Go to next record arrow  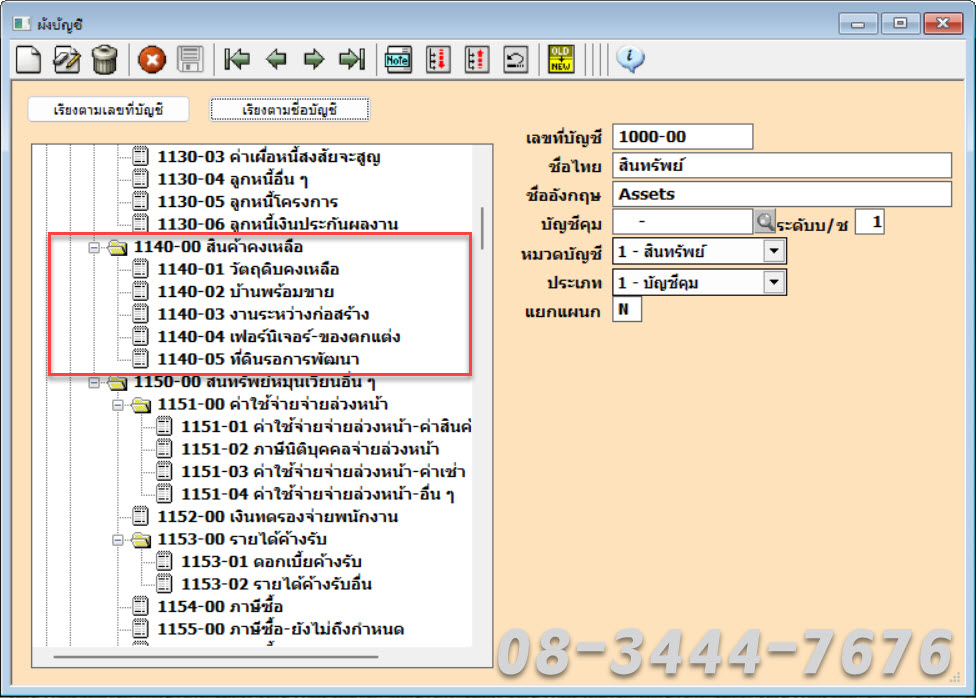(x=314, y=60)
